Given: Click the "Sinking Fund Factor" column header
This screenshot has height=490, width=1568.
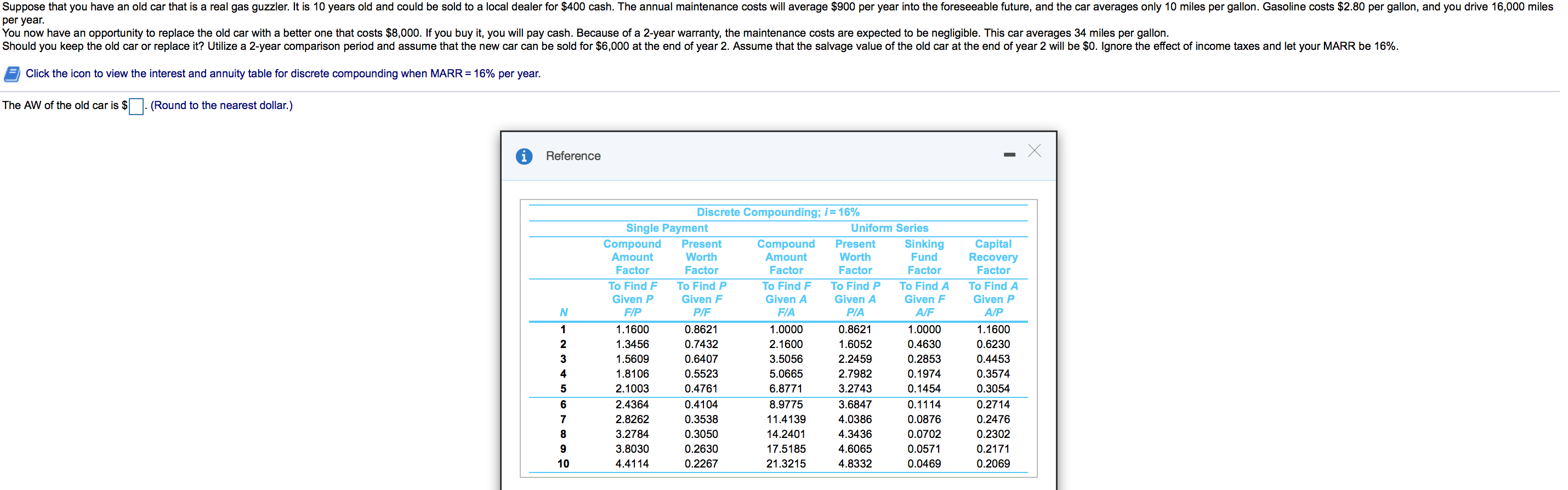Looking at the screenshot, I should (x=924, y=257).
